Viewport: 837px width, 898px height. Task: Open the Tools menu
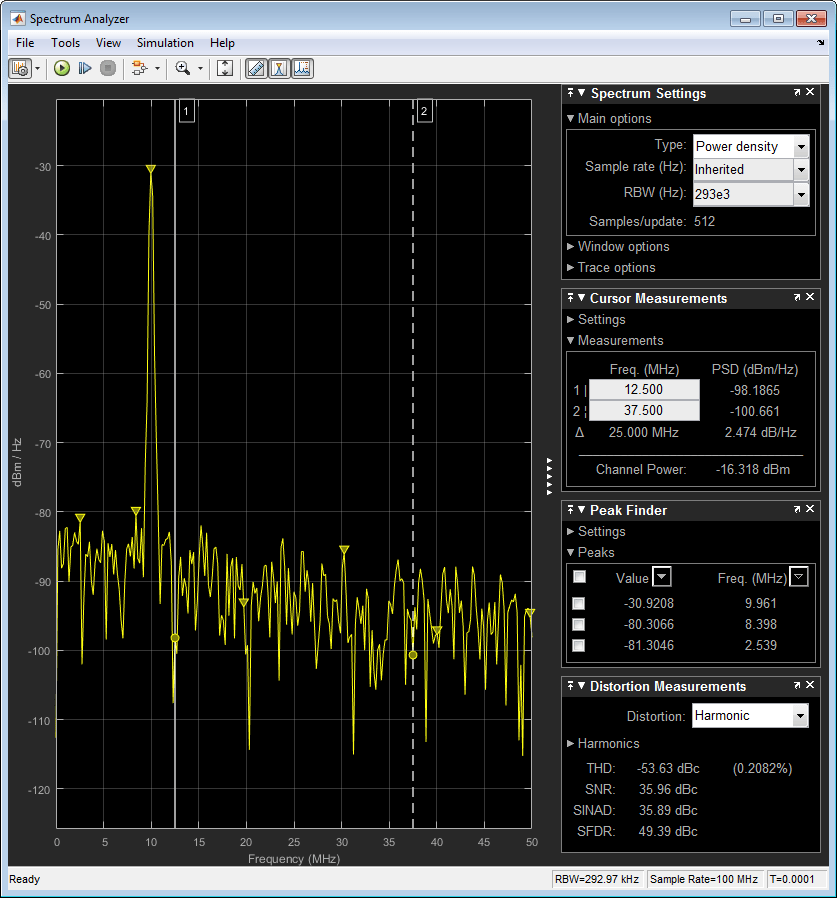tap(65, 43)
